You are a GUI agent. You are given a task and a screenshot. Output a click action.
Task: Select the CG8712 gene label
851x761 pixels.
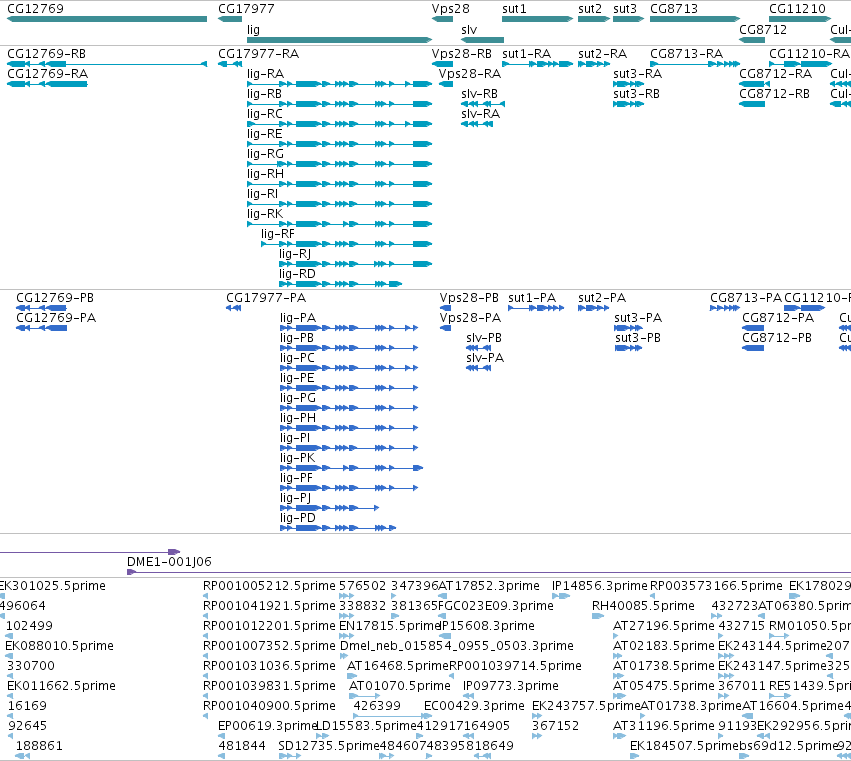(763, 29)
